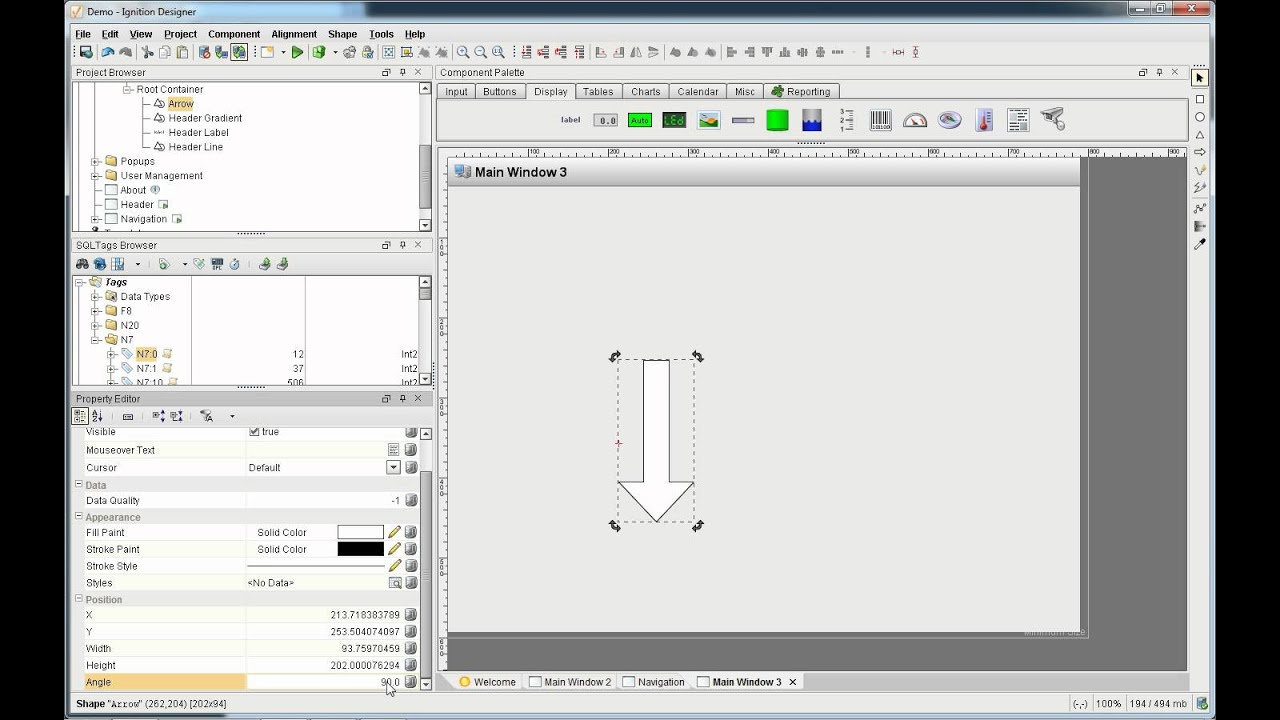Screen dimensions: 1280x720
Task: Click the Cut scissors icon in toolbar
Action: pos(147,52)
